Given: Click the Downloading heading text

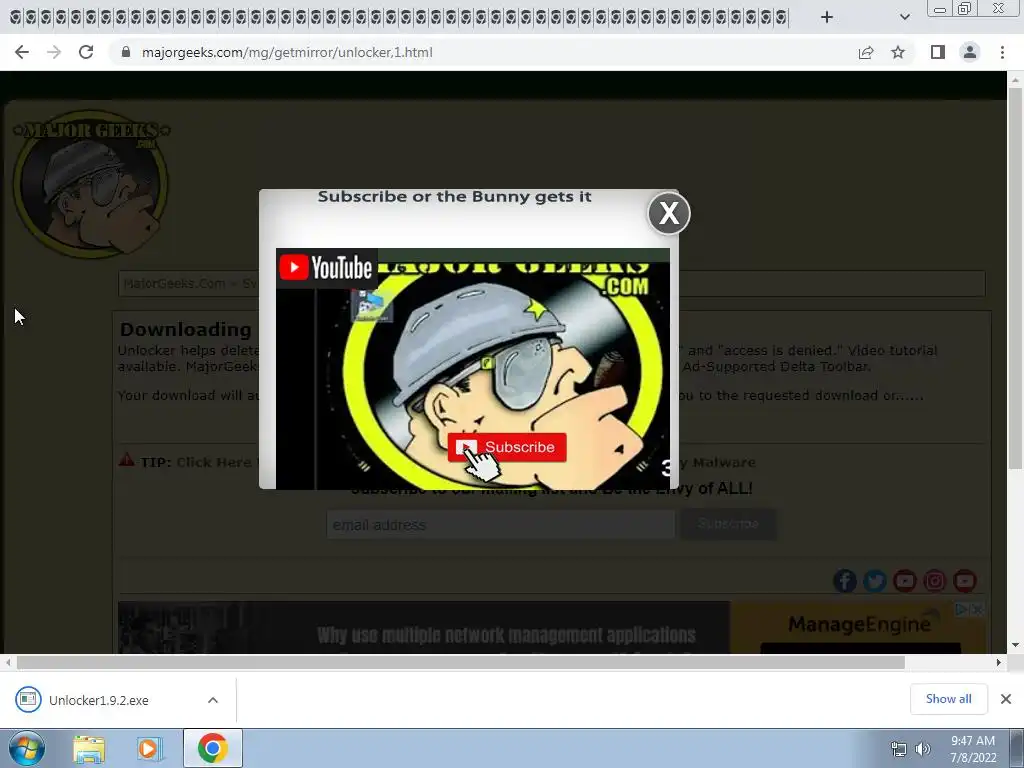Looking at the screenshot, I should (x=185, y=329).
